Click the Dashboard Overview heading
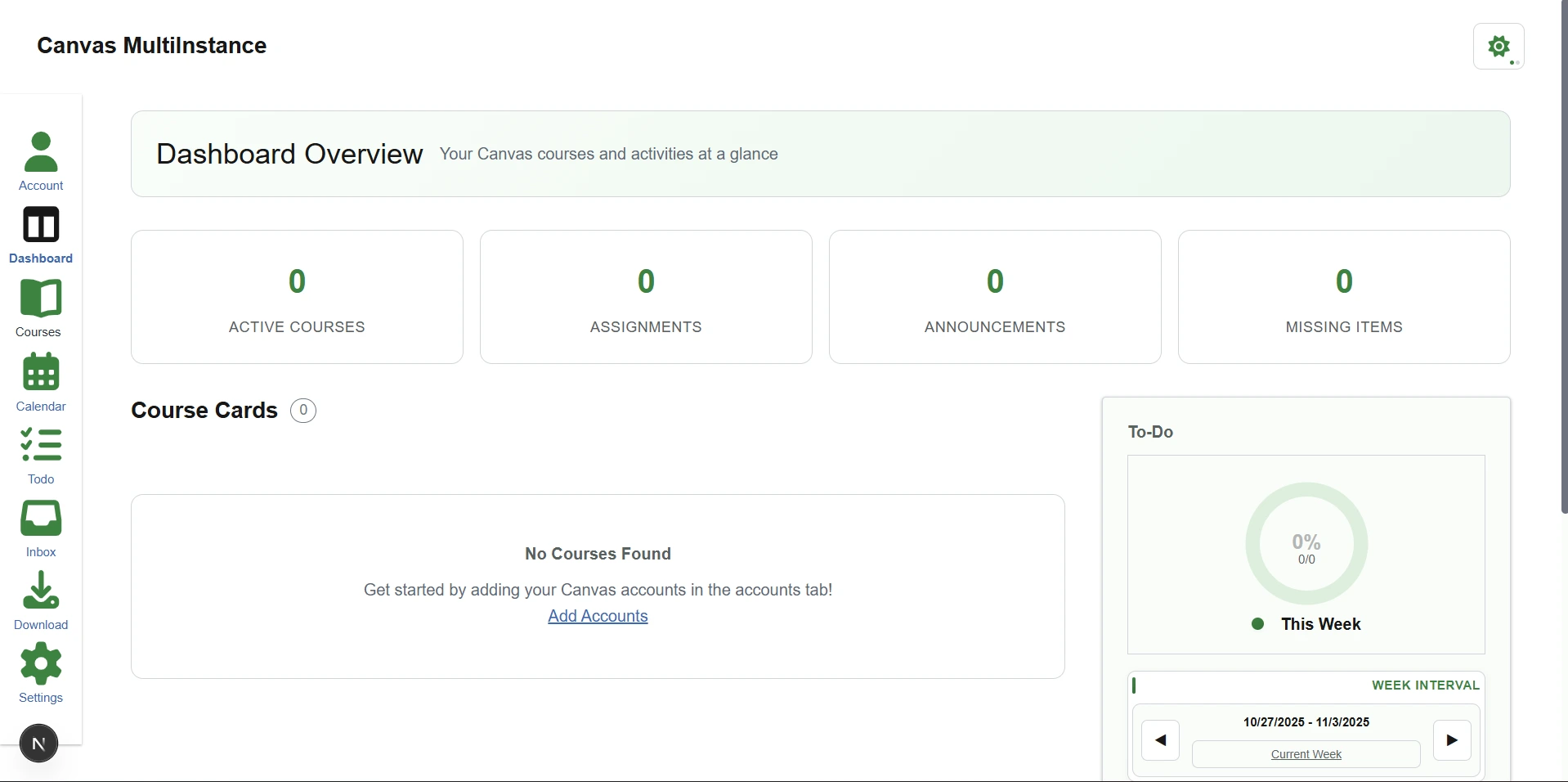Screen dimensions: 1568x782 (289, 154)
